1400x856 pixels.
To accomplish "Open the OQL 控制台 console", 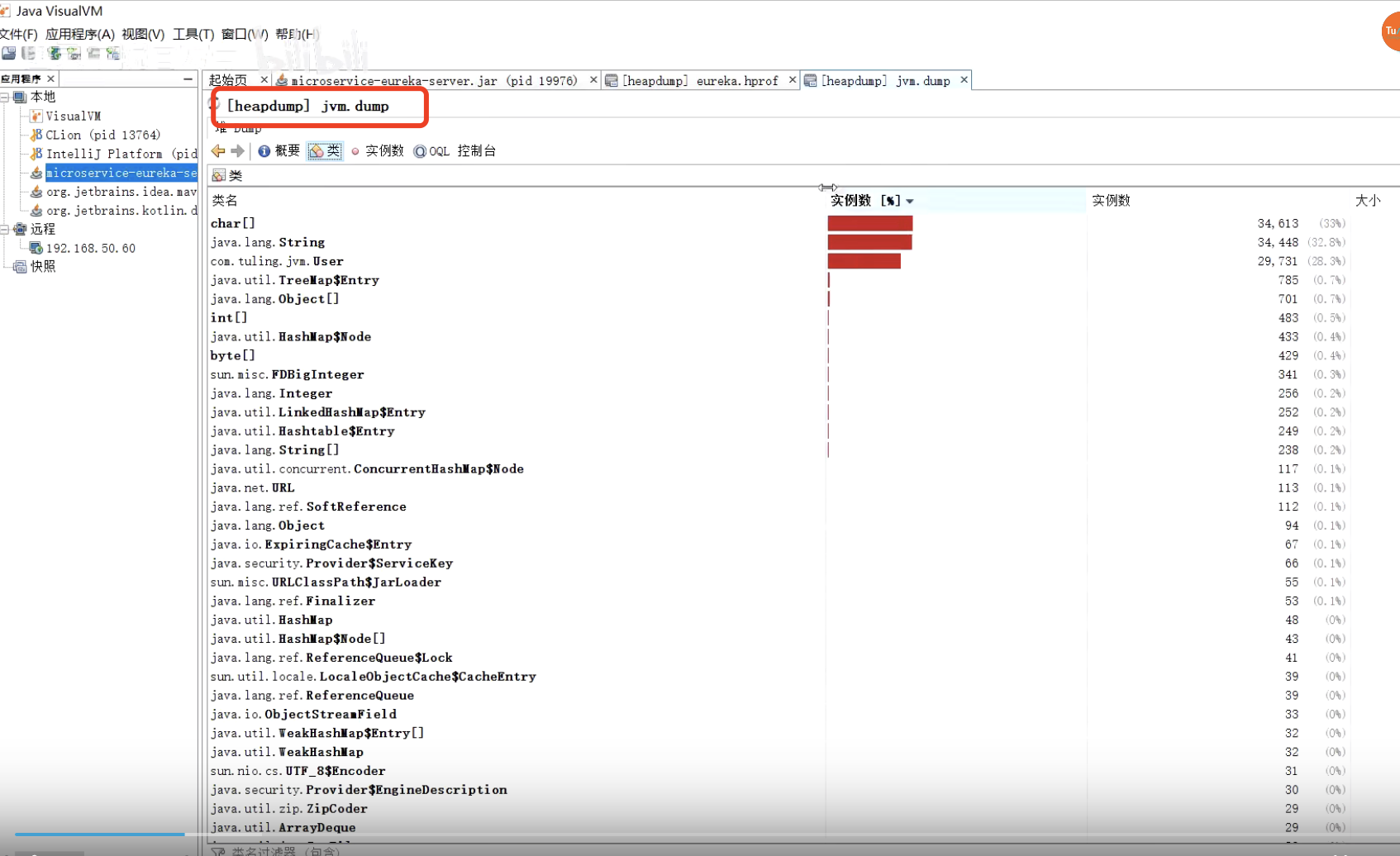I will click(455, 150).
